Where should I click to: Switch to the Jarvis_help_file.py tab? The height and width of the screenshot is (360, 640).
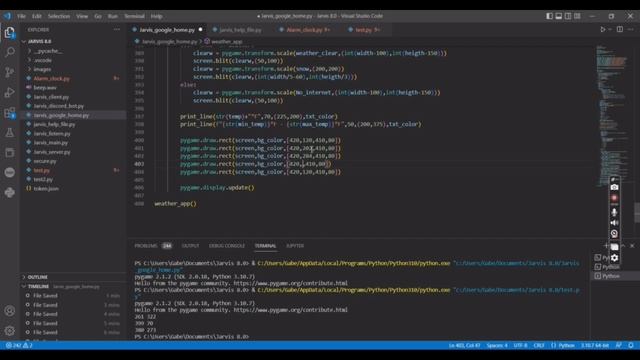pos(240,30)
